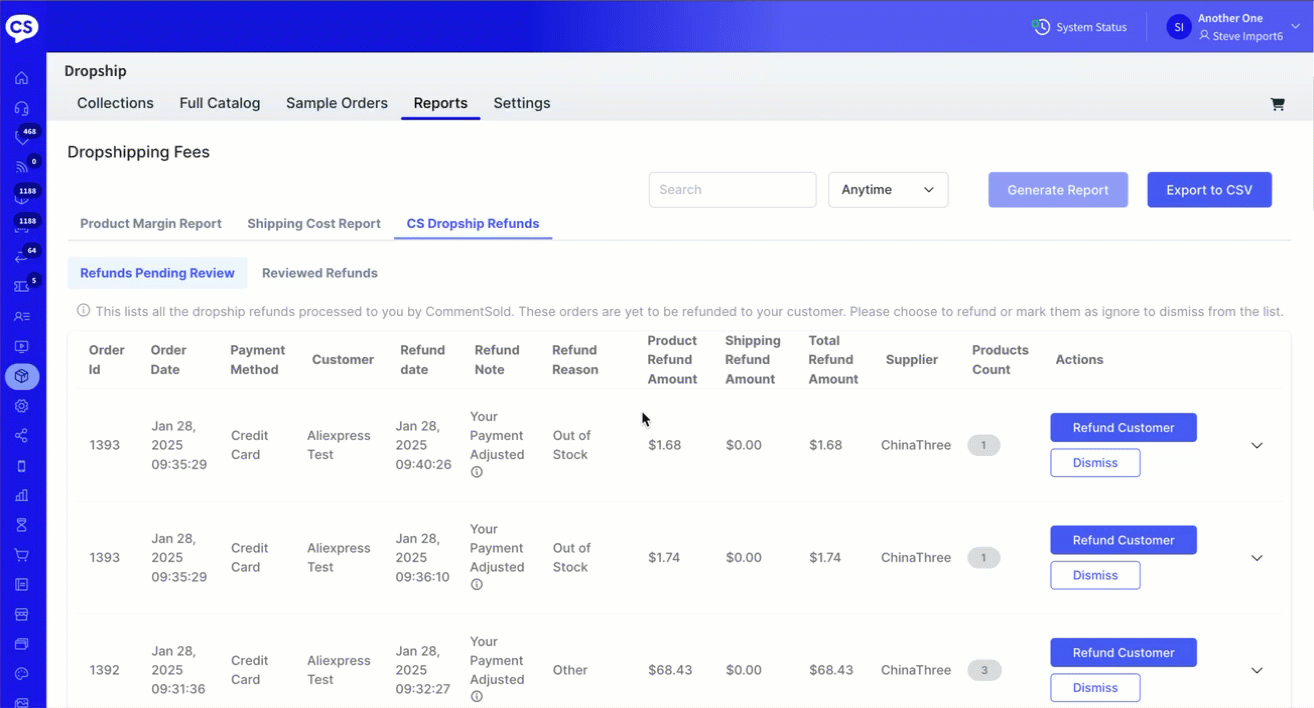Refund Customer for the $1.68 refund
1314x708 pixels.
pyautogui.click(x=1123, y=428)
